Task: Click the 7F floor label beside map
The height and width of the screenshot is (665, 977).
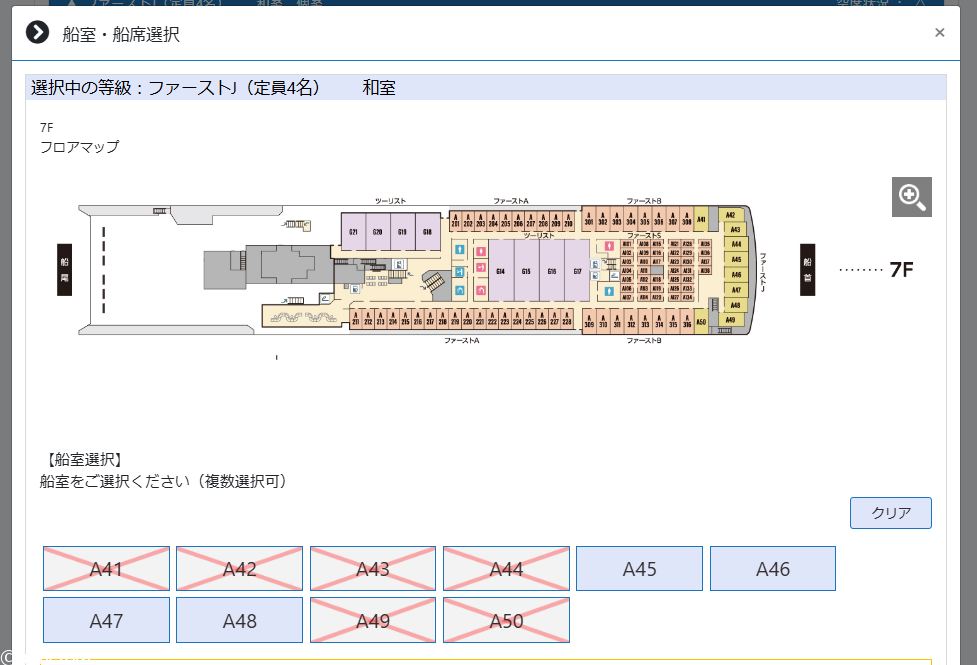Action: click(x=901, y=270)
